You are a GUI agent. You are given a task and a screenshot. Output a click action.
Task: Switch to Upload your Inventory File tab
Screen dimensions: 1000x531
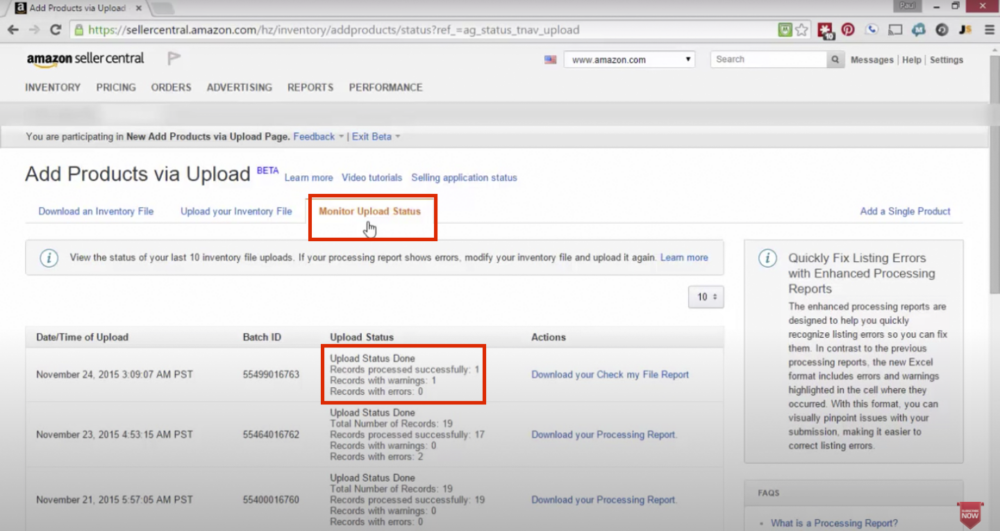tap(236, 211)
